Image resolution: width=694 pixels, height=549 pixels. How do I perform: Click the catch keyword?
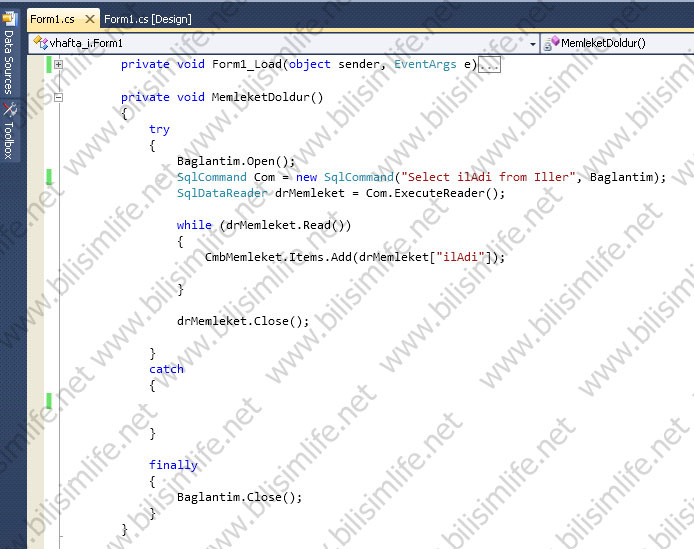[166, 369]
